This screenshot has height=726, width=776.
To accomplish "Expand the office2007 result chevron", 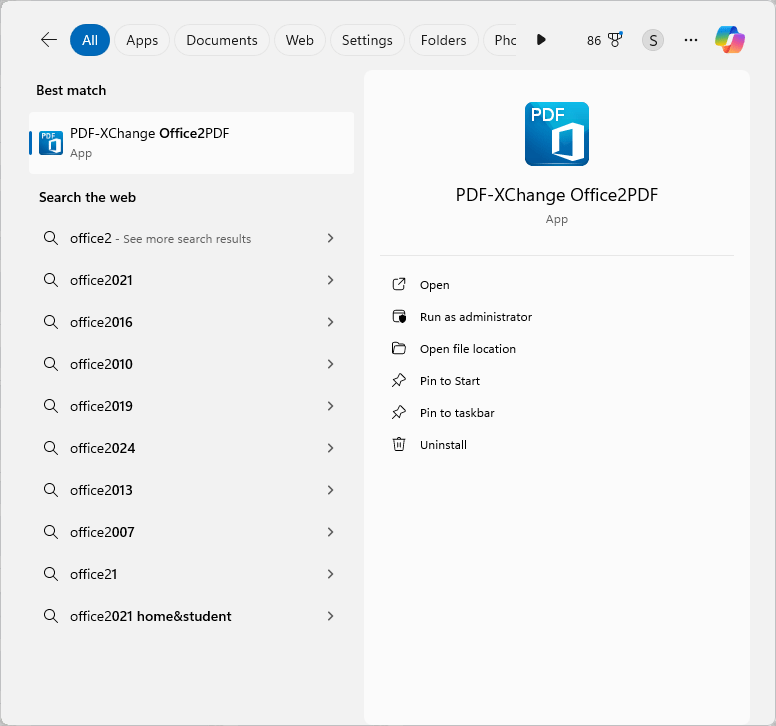I will [331, 532].
